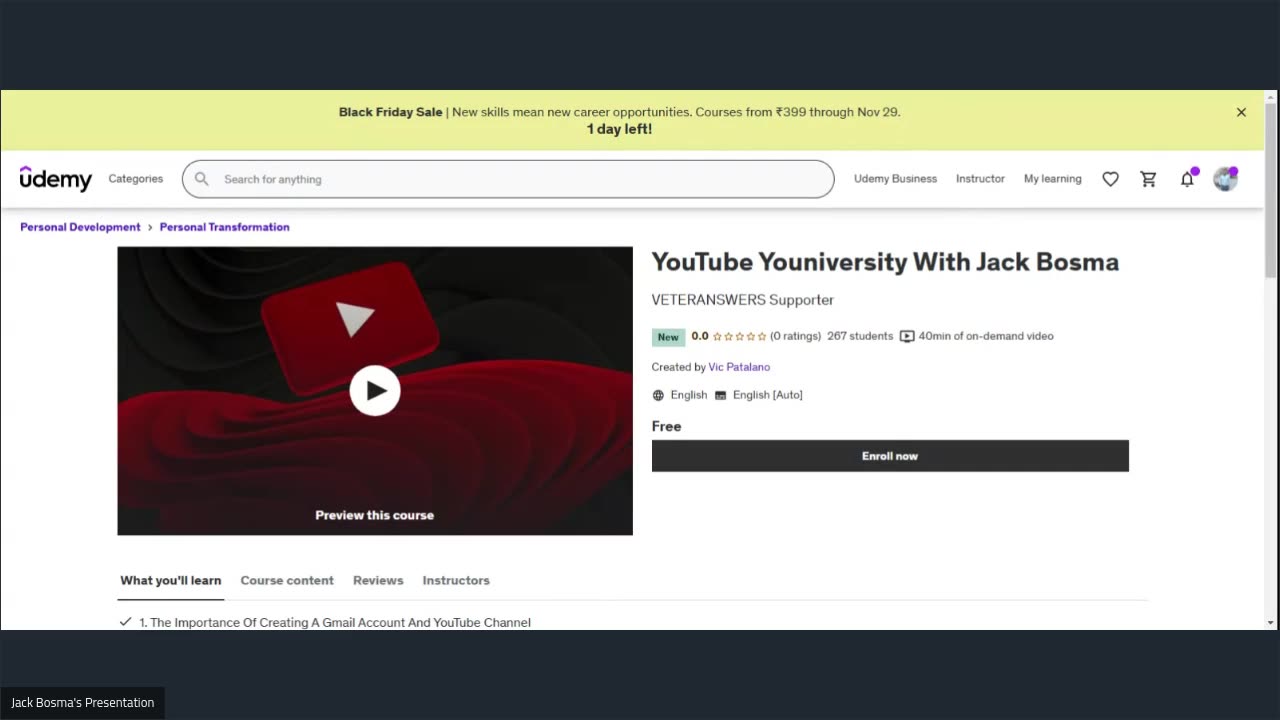Click the 1 day left! text

(x=619, y=129)
